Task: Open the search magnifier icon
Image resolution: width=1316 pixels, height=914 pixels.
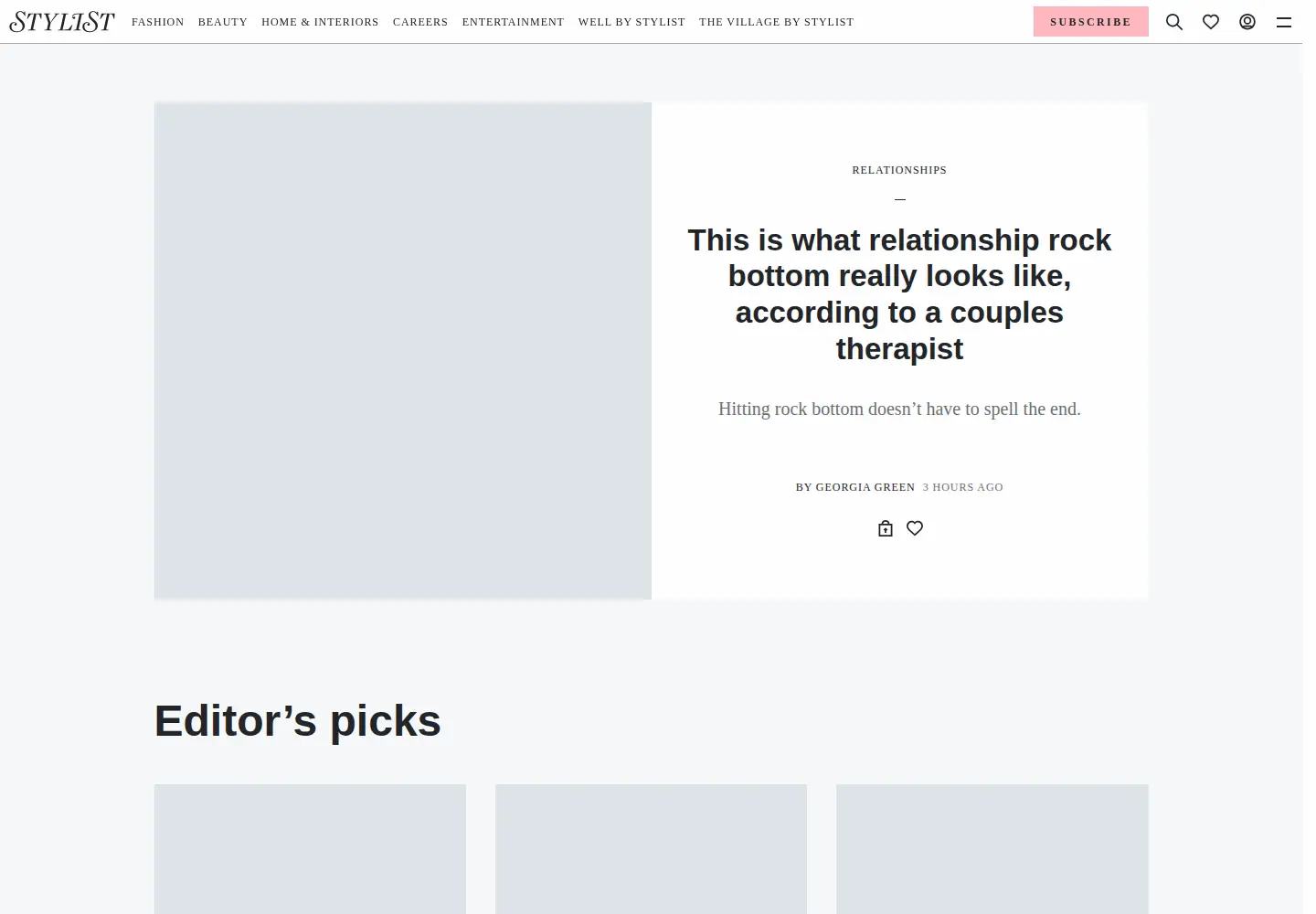Action: pos(1174,22)
